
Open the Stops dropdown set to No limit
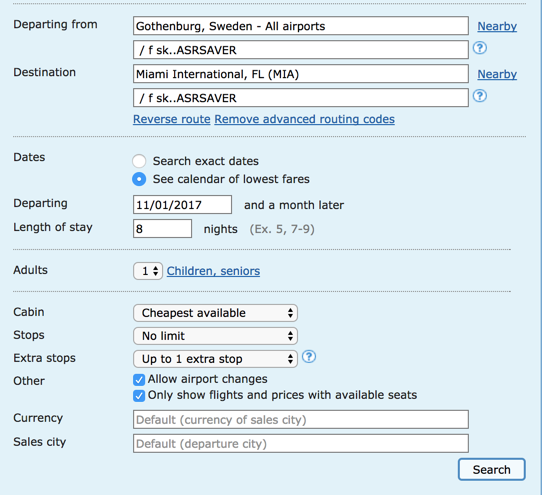point(215,336)
